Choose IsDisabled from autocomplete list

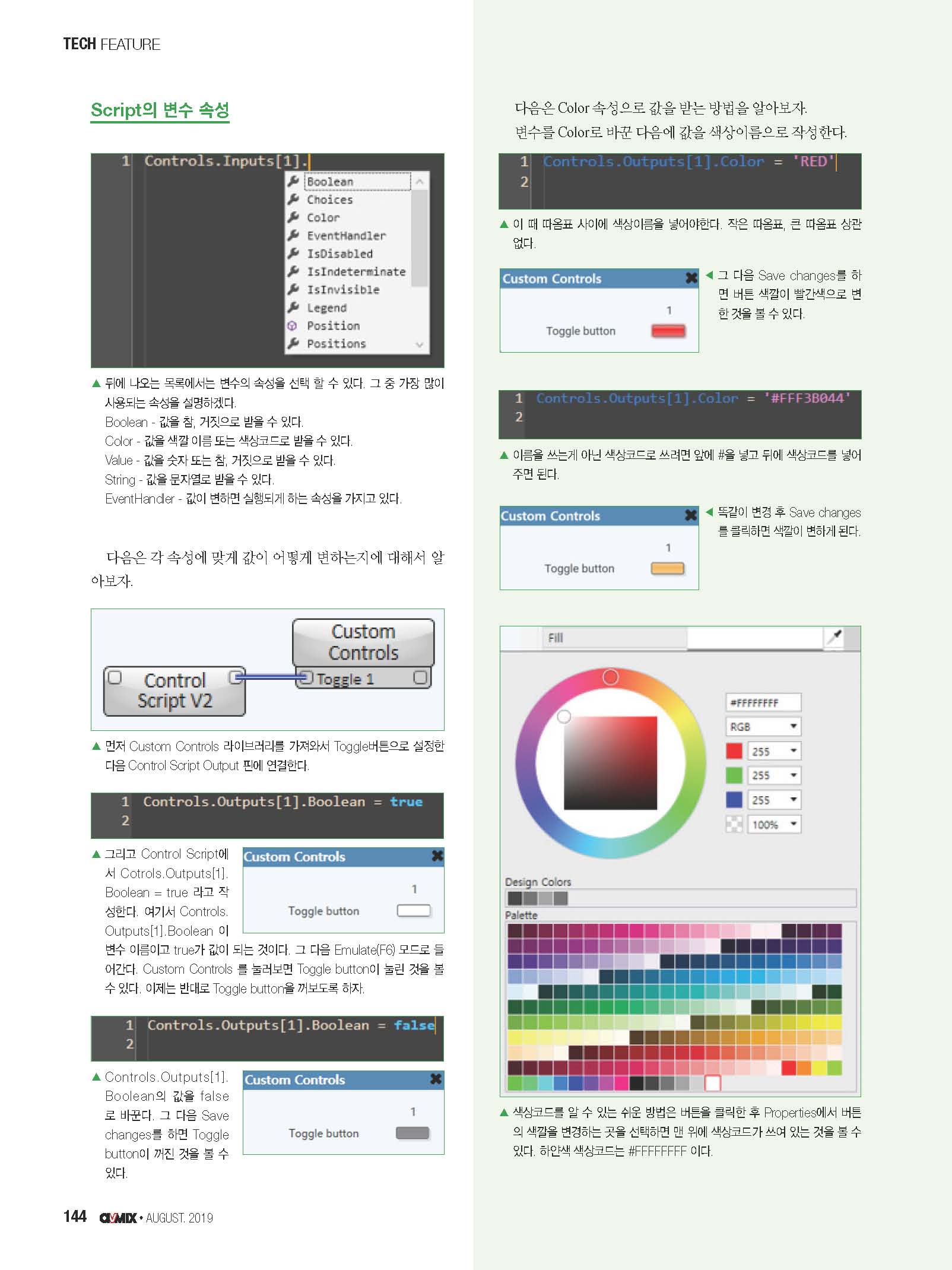pyautogui.click(x=339, y=254)
